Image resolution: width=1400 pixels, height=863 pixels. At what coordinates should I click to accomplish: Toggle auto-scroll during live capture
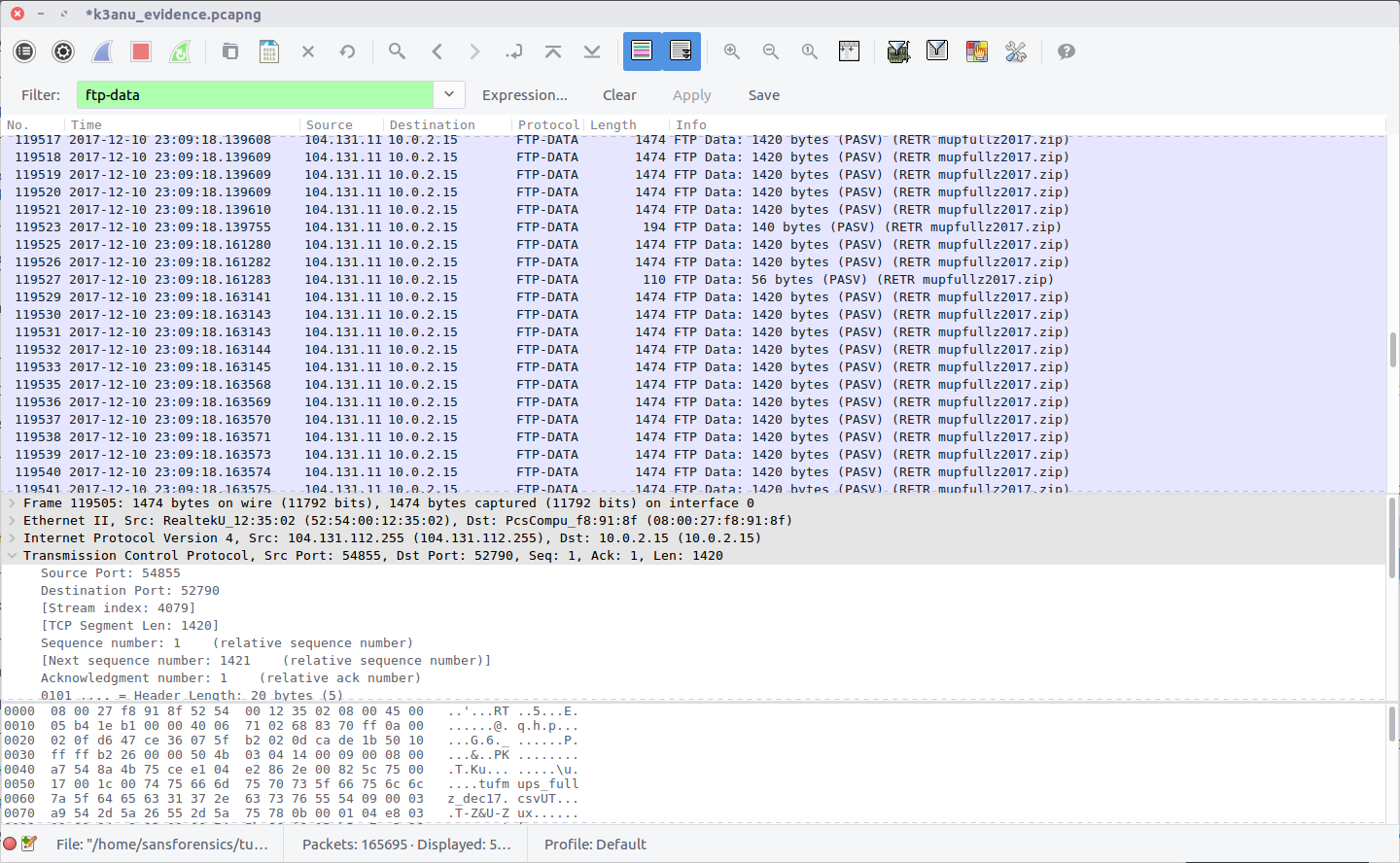point(681,52)
